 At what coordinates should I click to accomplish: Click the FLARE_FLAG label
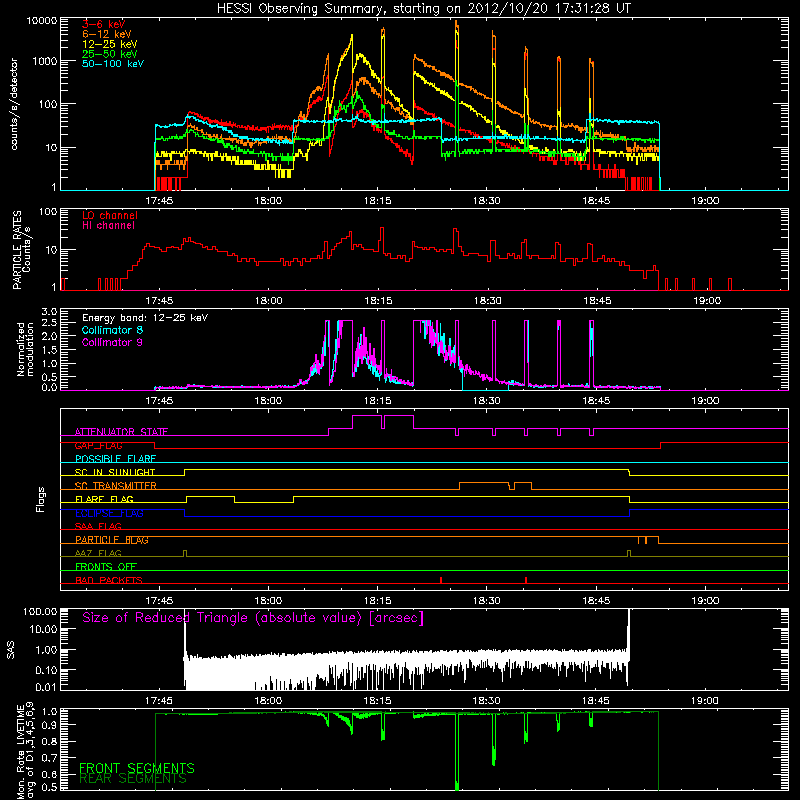pos(104,499)
